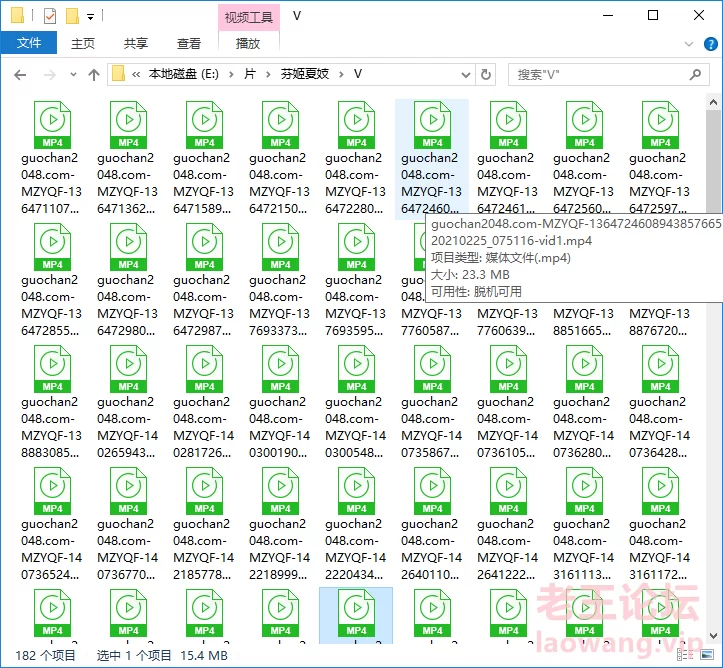Open the Quick Access Toolbar customize dropdown
This screenshot has height=668, width=723.
pos(91,17)
